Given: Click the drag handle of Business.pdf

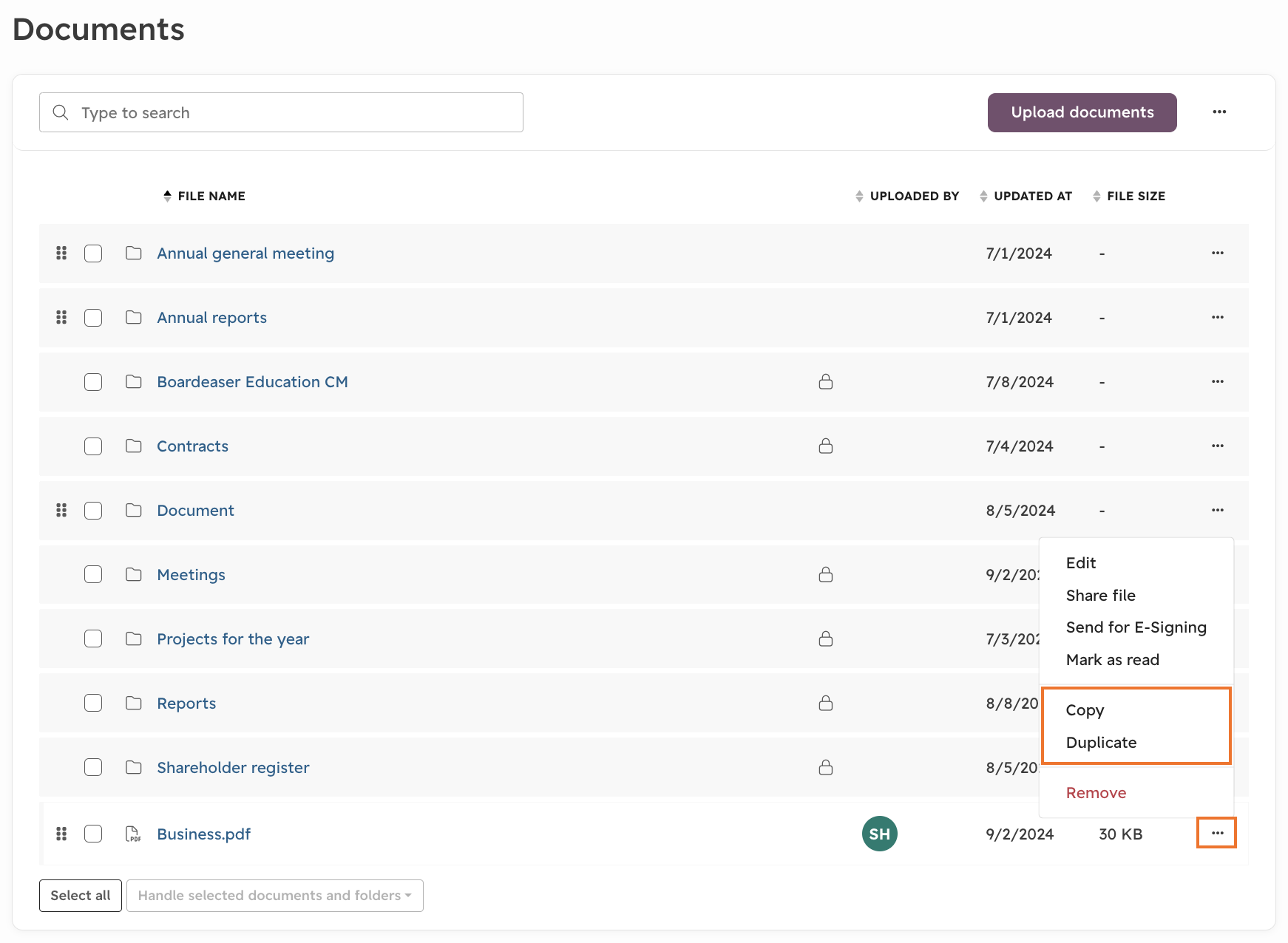Looking at the screenshot, I should (x=61, y=834).
